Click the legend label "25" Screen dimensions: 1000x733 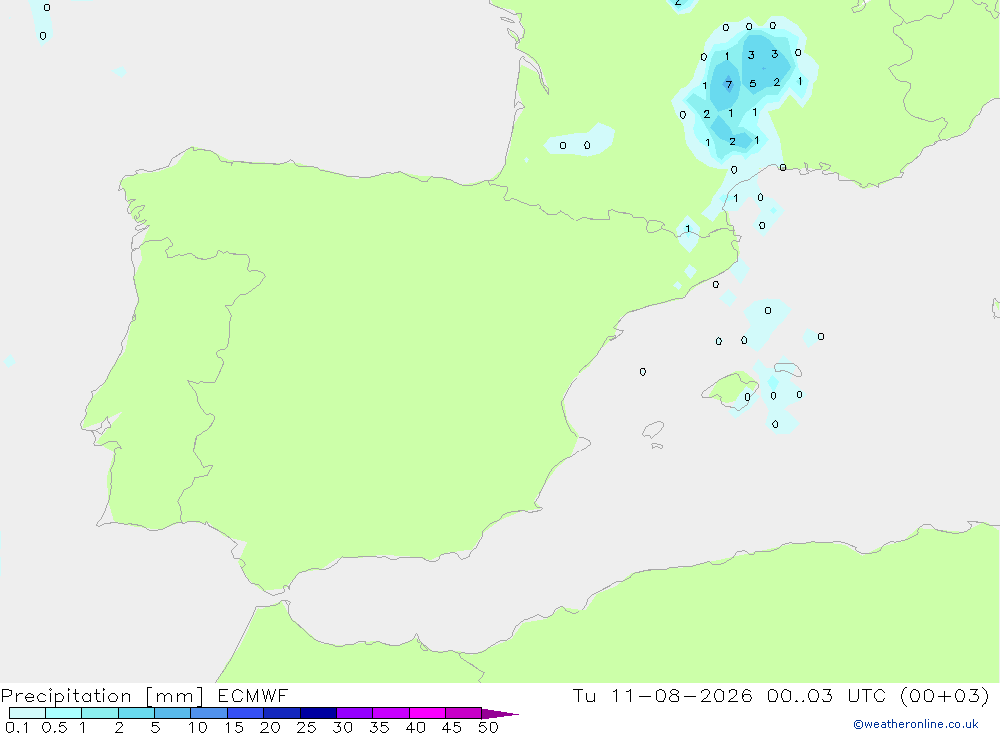[306, 727]
